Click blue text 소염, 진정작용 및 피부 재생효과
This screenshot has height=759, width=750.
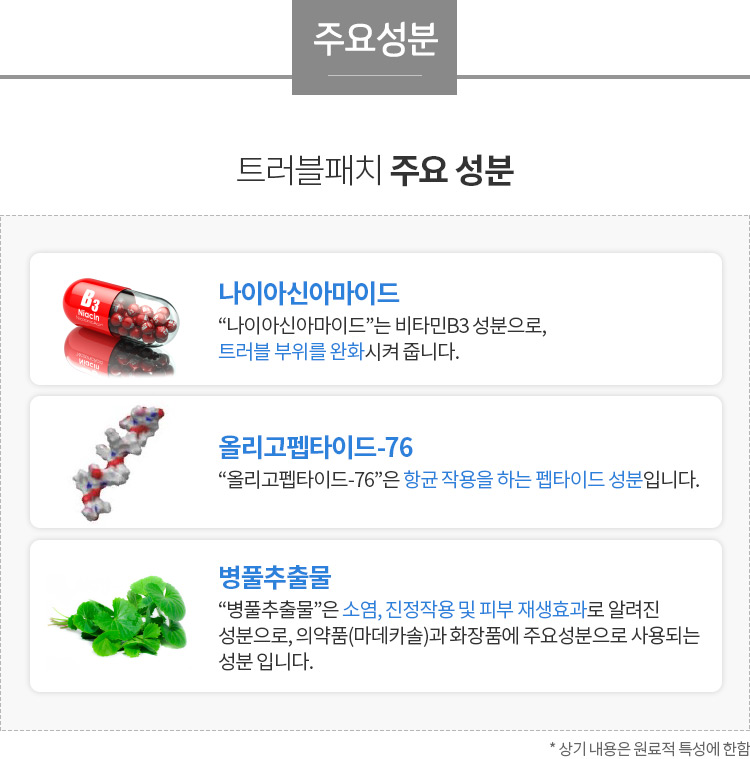tap(464, 609)
